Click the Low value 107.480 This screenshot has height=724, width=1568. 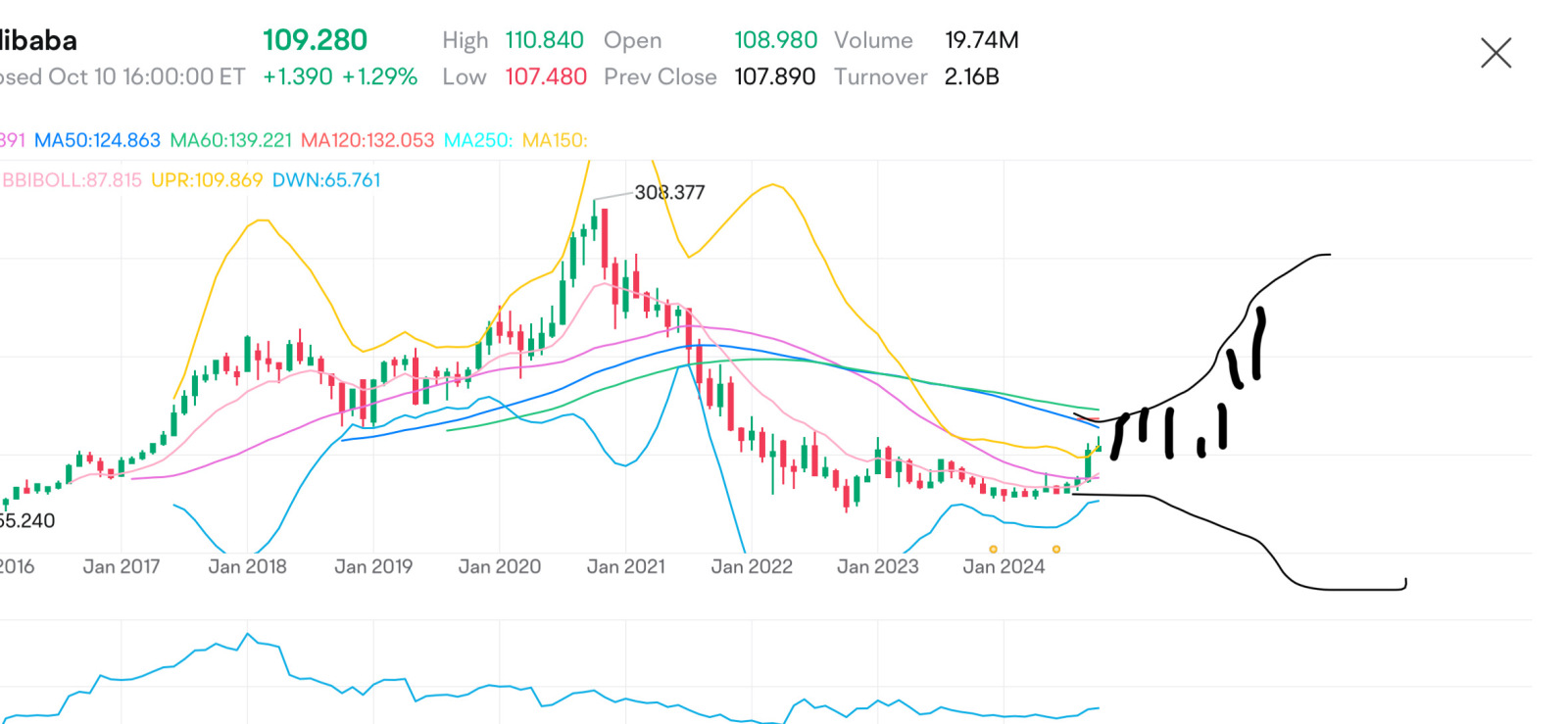coord(546,76)
